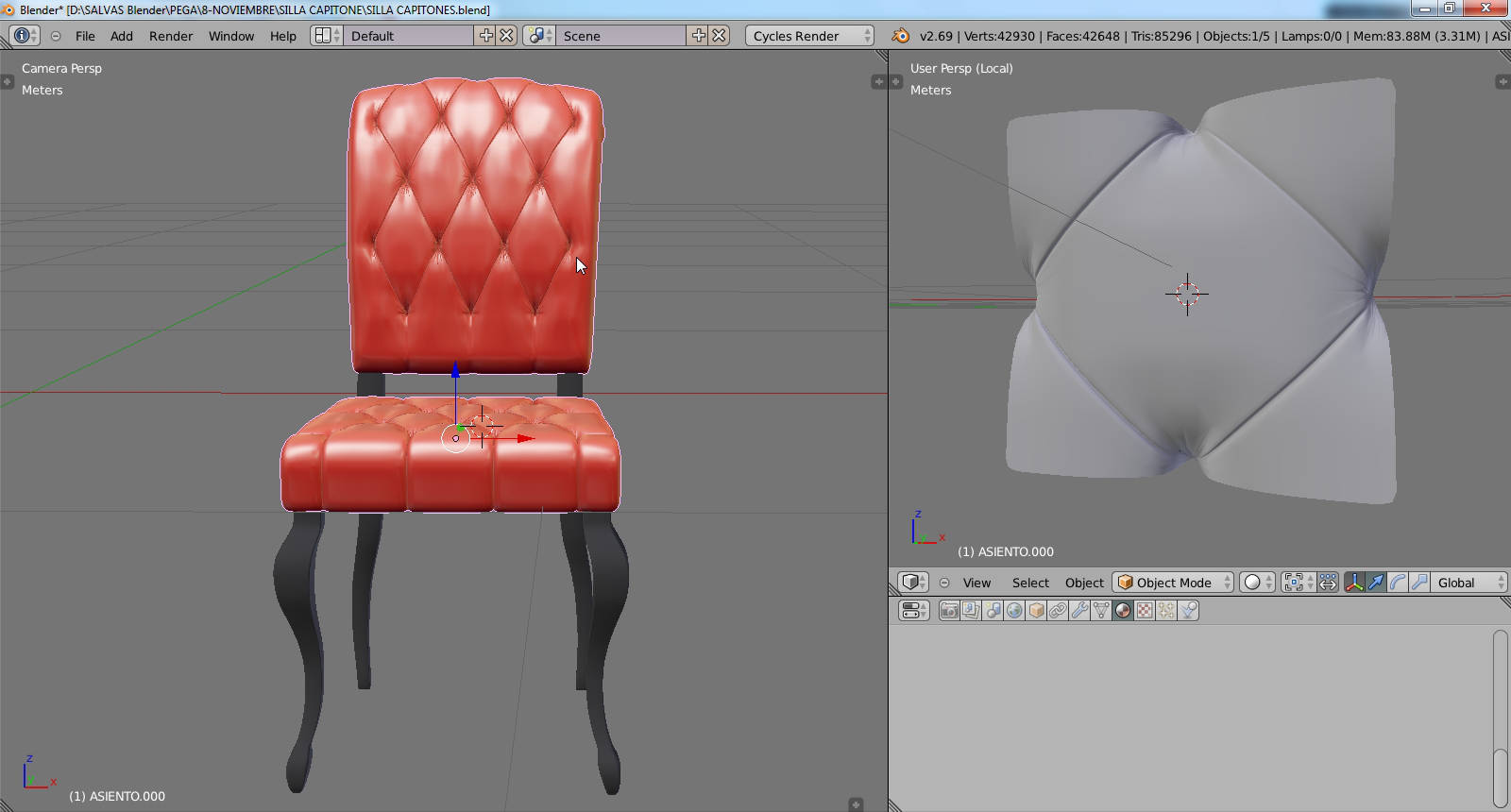1511x812 pixels.
Task: Browse scenes with the scene icon
Action: [x=539, y=36]
